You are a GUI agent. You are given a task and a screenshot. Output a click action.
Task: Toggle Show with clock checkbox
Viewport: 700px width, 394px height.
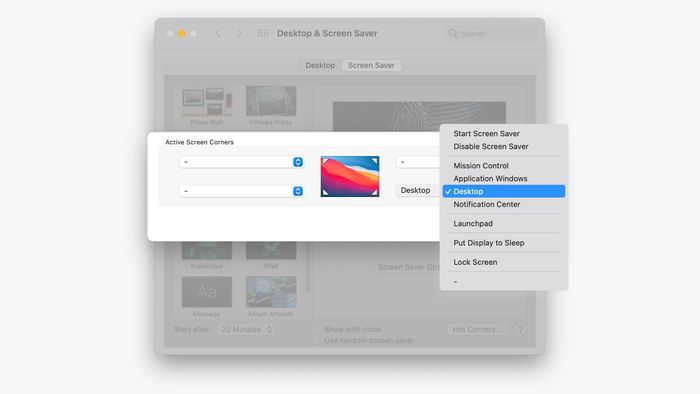[317, 329]
